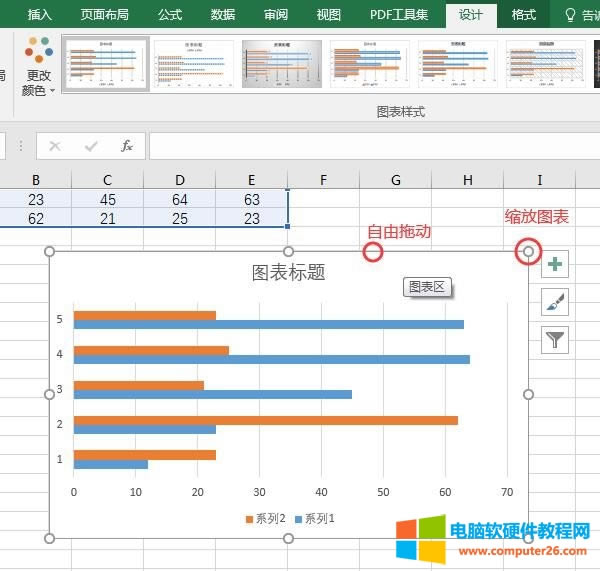Click the confirm checkmark in formula bar

[91, 146]
